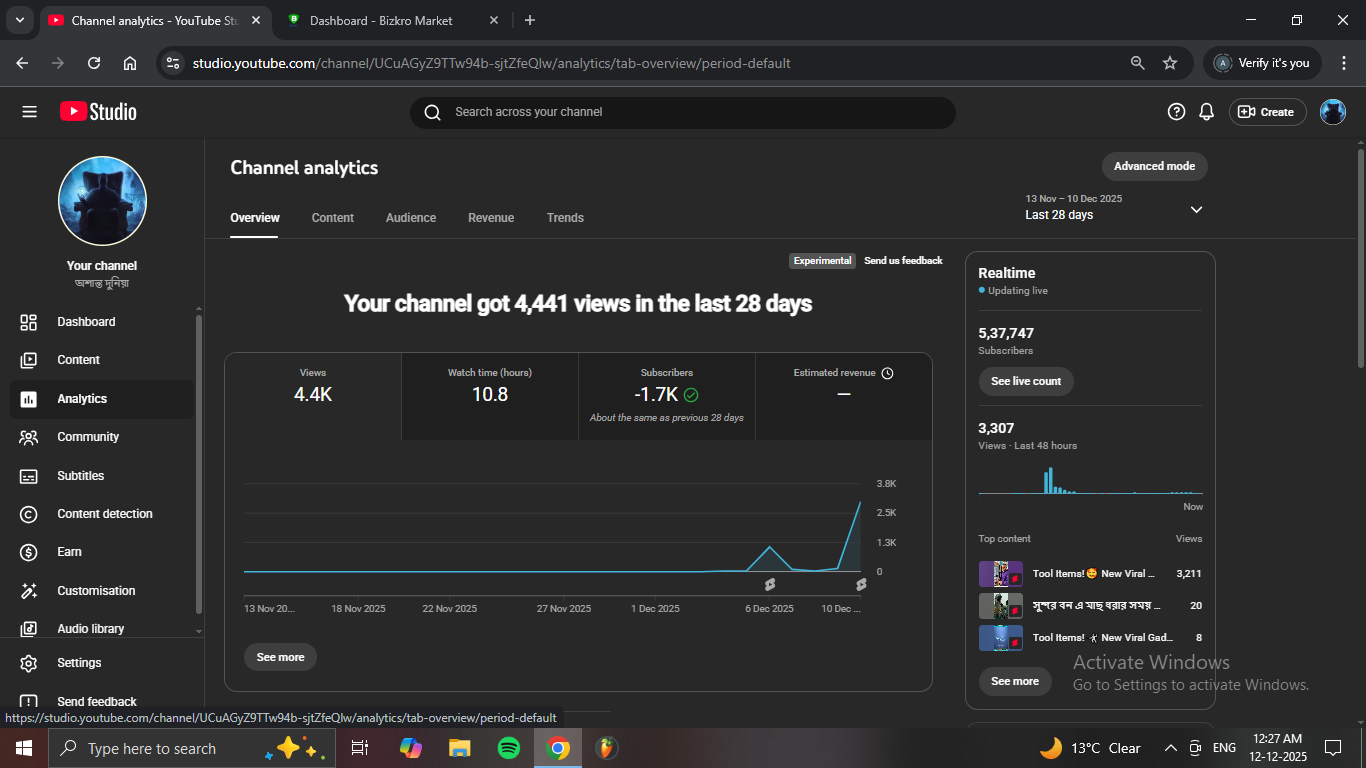Open the hamburger navigation menu
This screenshot has height=768, width=1366.
pos(29,112)
